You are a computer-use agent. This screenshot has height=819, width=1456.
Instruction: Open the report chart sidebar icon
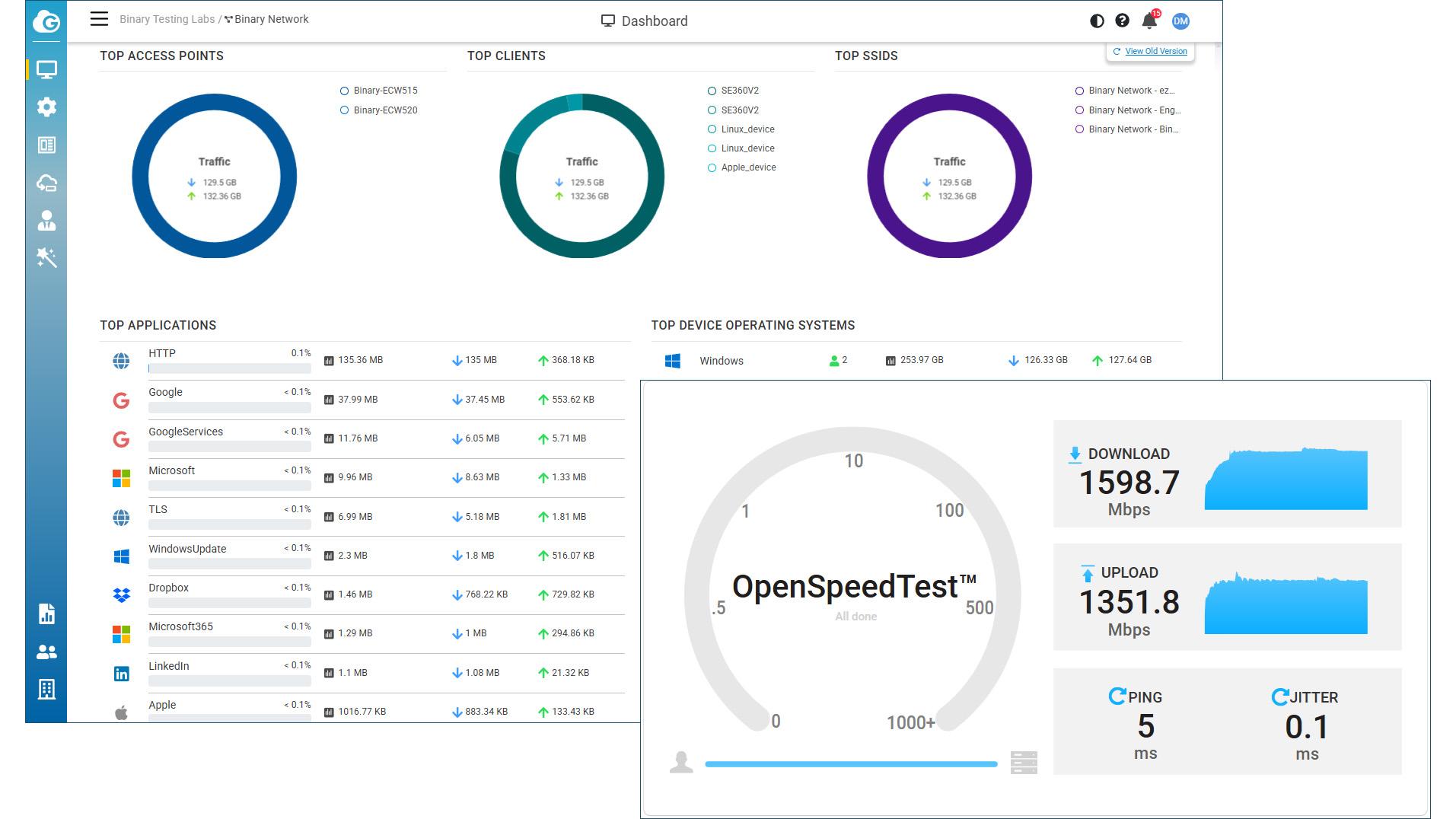(46, 613)
